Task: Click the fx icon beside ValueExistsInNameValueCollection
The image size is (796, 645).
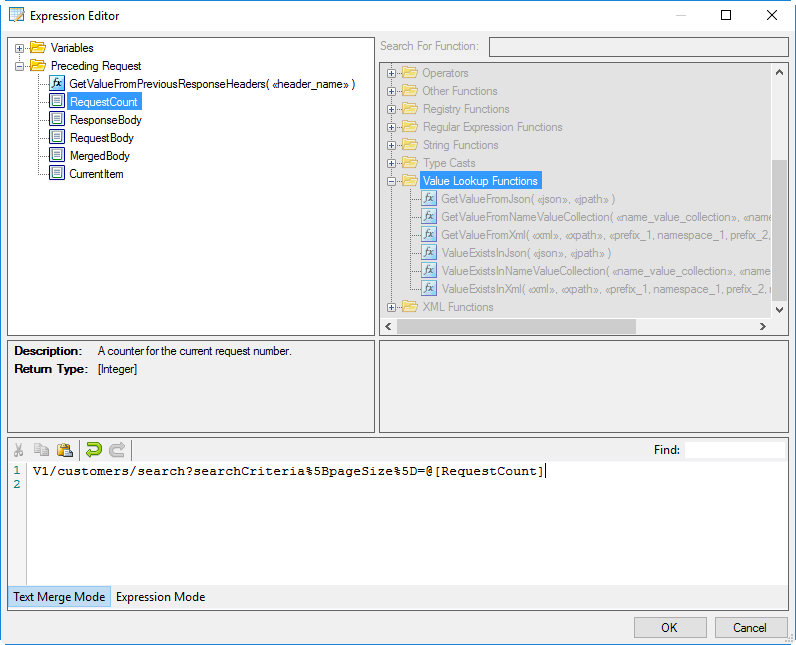Action: (429, 270)
